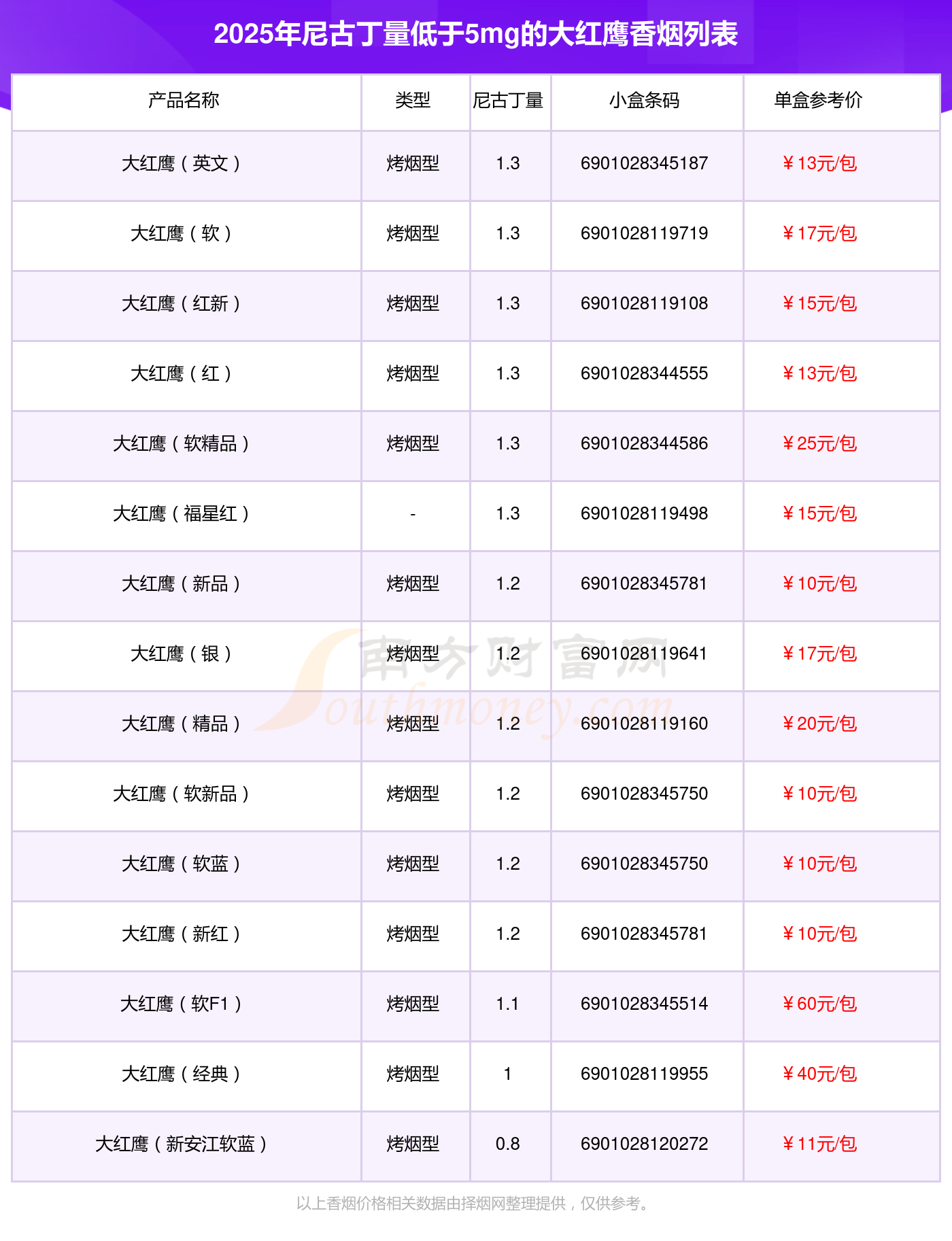
Task: Click barcode 6901028120272
Action: (x=644, y=1144)
